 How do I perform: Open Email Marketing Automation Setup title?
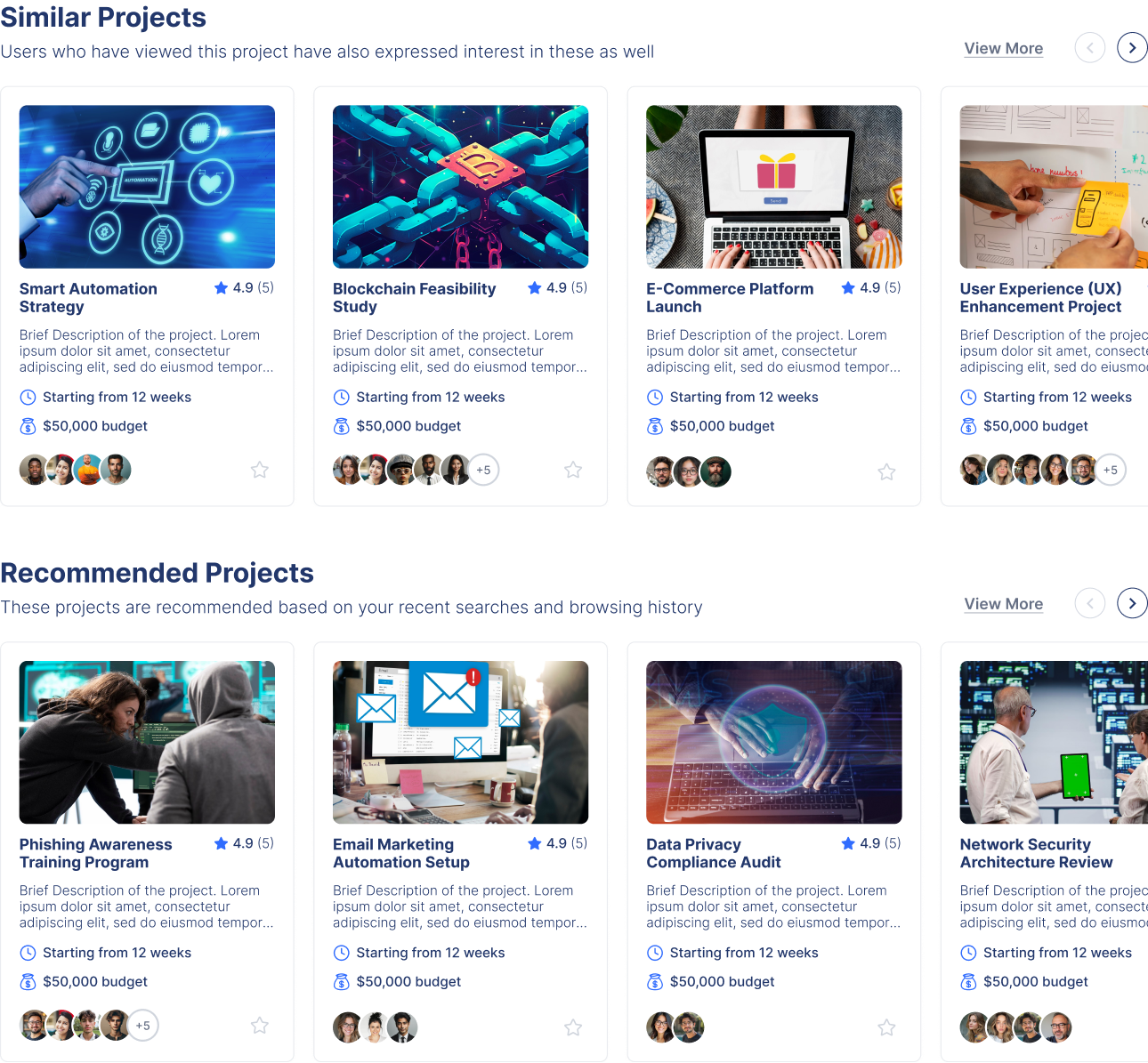click(401, 854)
